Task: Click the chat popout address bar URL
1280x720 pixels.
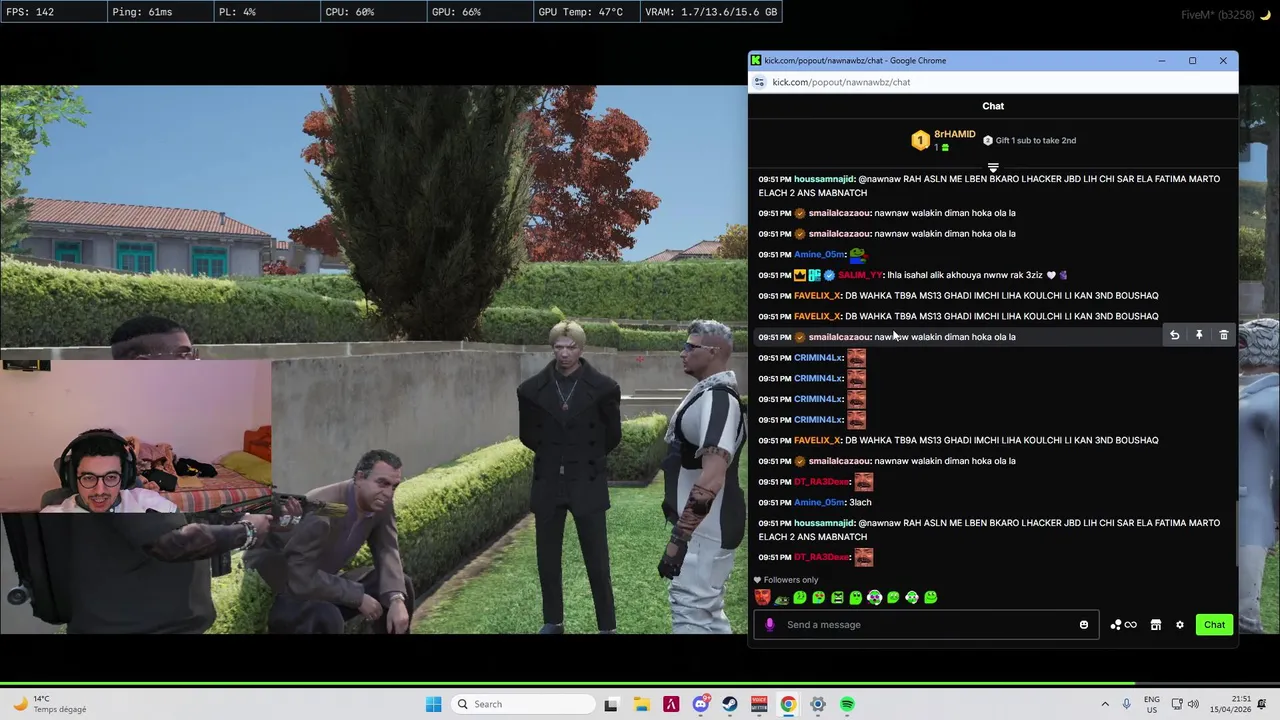Action: (x=841, y=82)
